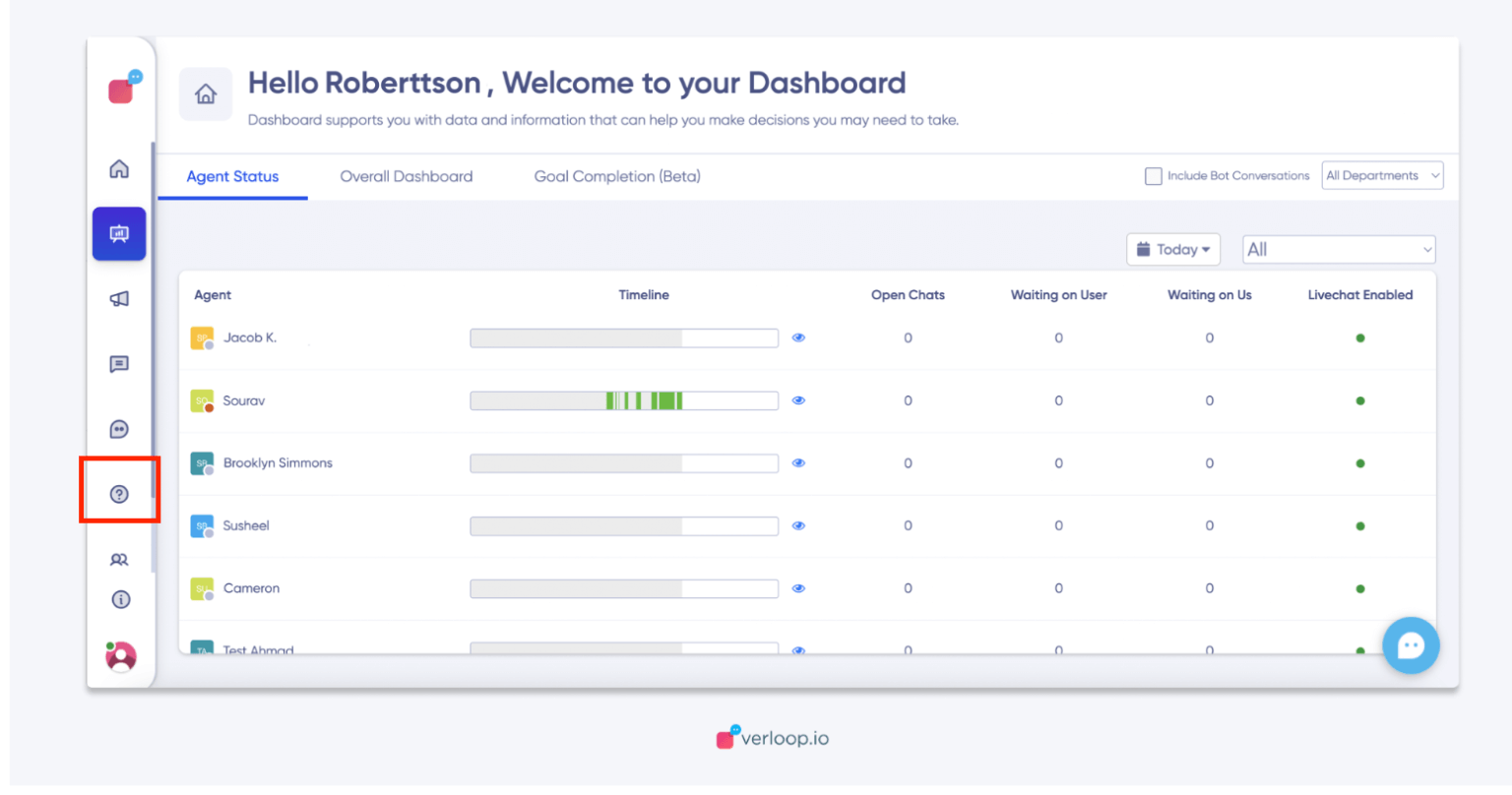
Task: Switch to Goal Completion (Beta) tab
Action: click(617, 177)
